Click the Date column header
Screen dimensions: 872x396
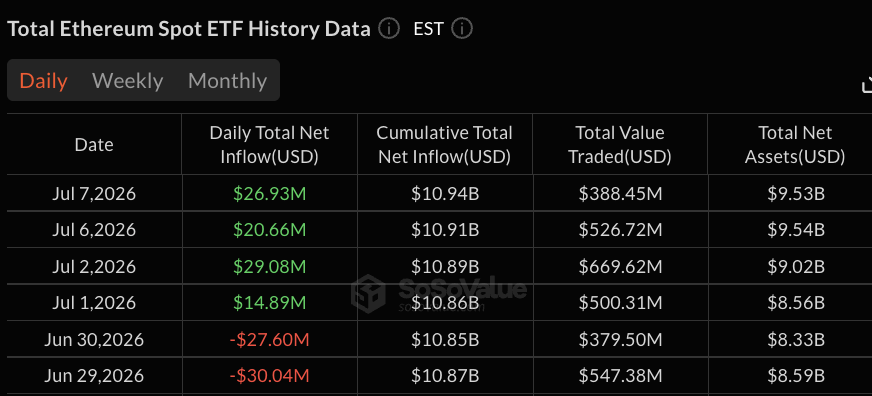click(x=94, y=145)
